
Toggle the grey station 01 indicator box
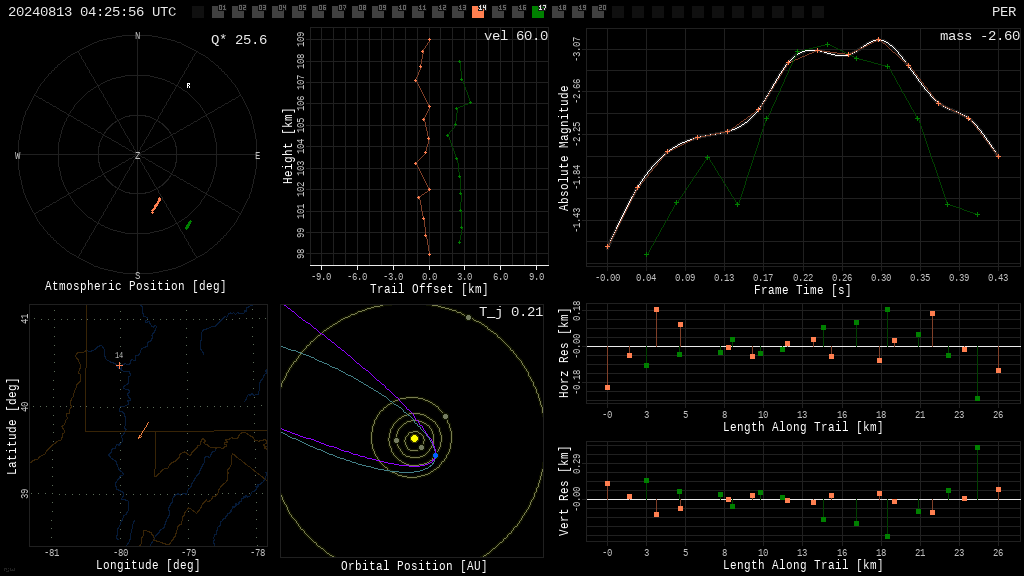(x=218, y=12)
